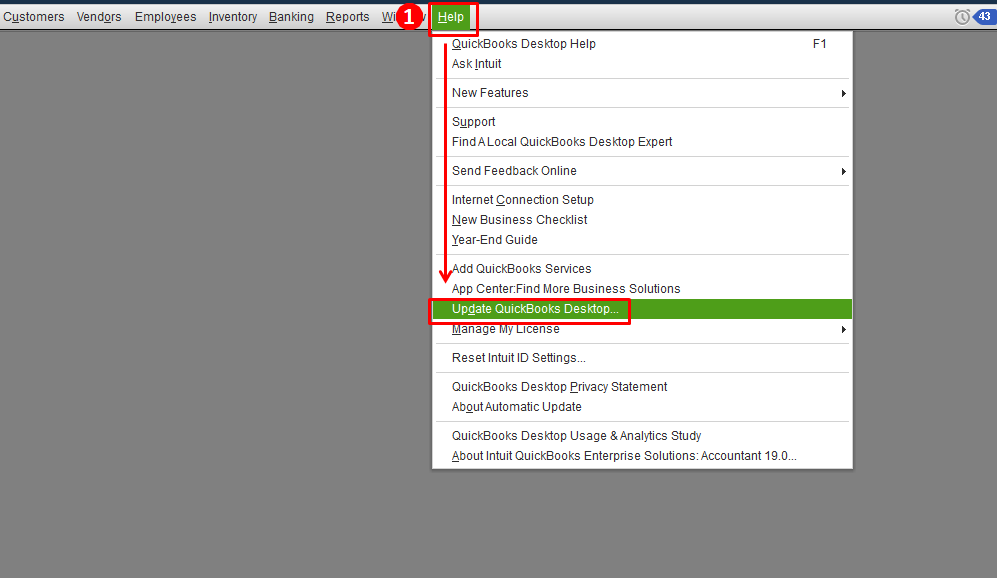Select QuickBooks Desktop Help

point(642,44)
